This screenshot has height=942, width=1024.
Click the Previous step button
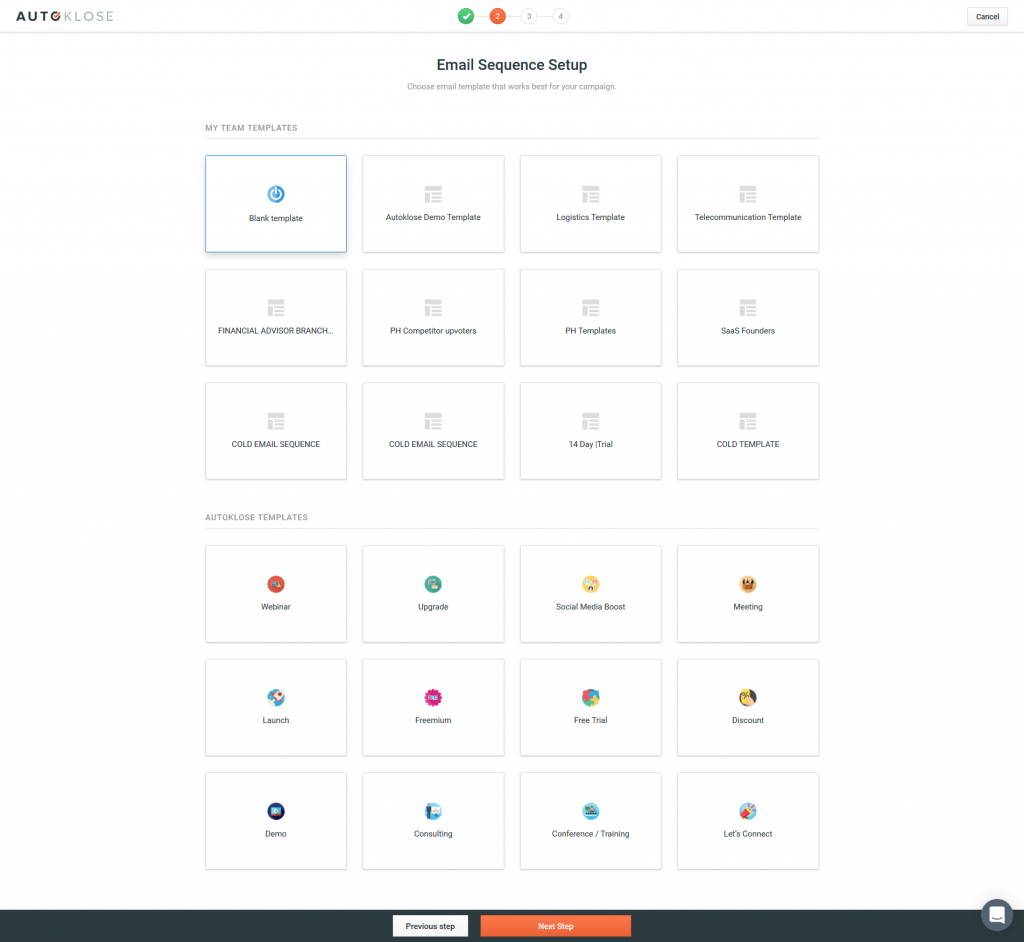coord(430,926)
